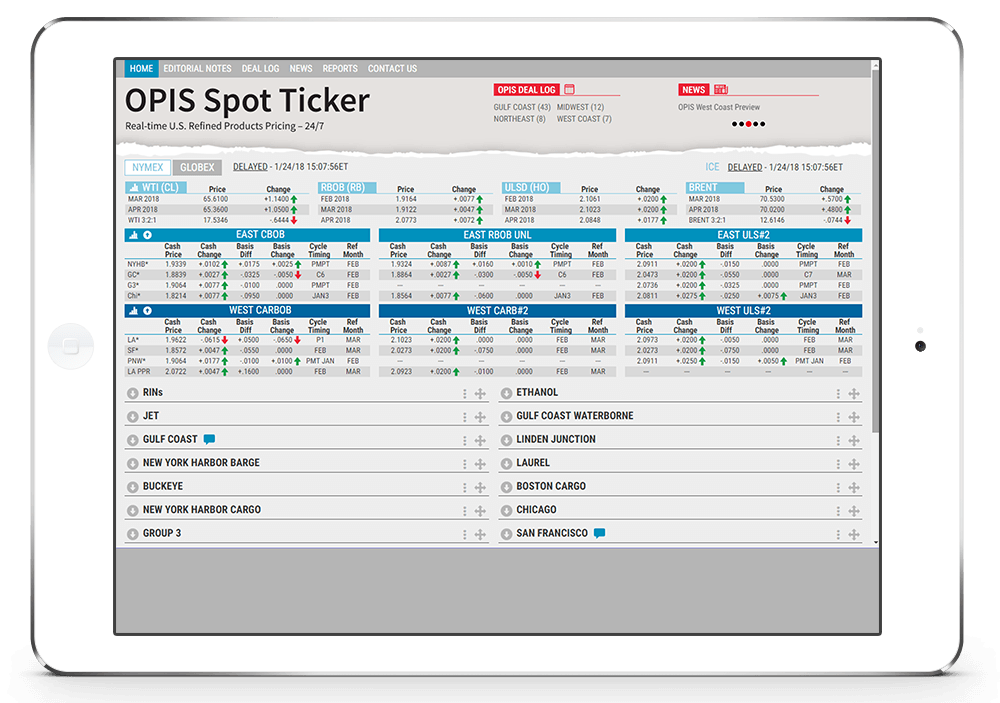Screen dimensions: 1000x703
Task: Collapse the WEST CARBOB panel with its arrow toggle
Action: click(147, 311)
